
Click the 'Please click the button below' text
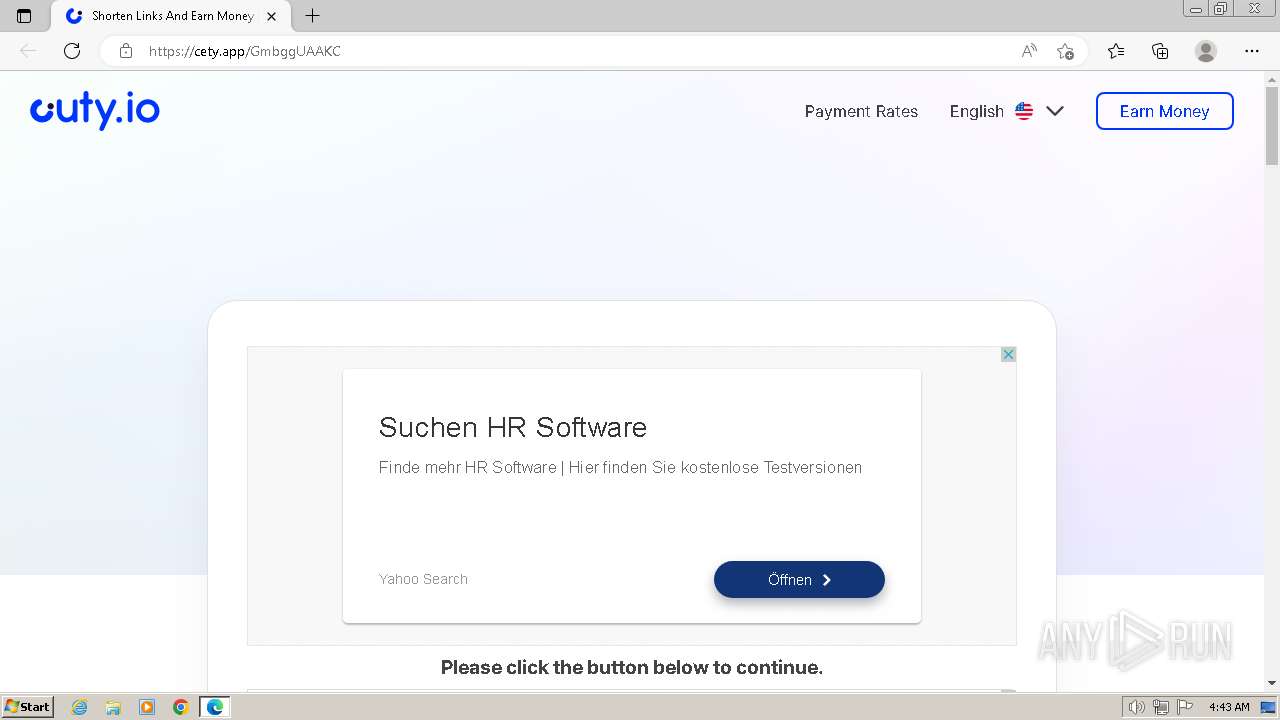pos(632,667)
